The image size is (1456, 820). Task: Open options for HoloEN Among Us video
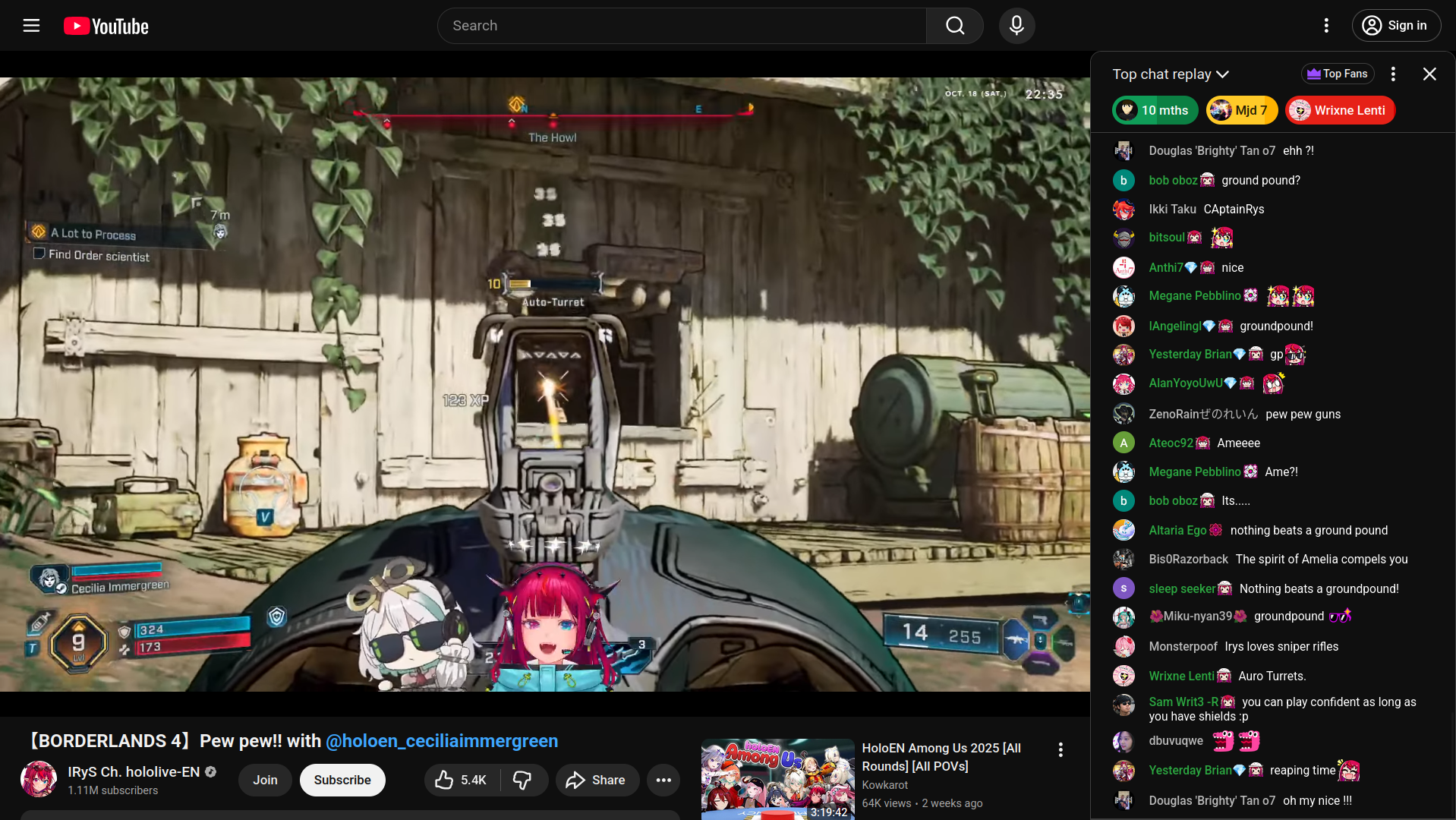point(1060,750)
